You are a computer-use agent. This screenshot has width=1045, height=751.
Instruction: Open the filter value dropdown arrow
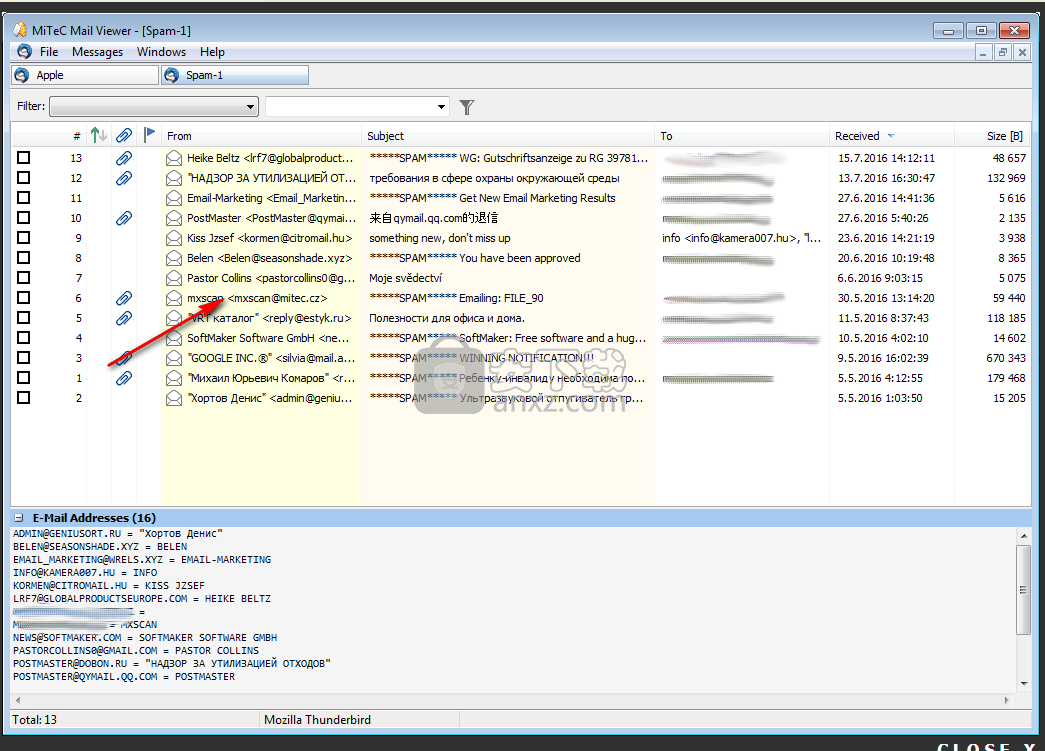coord(441,107)
